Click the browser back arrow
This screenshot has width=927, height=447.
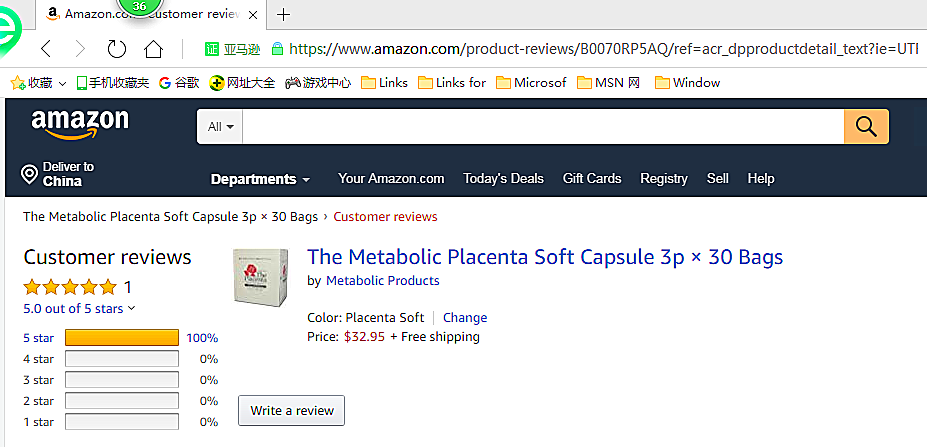pos(46,48)
